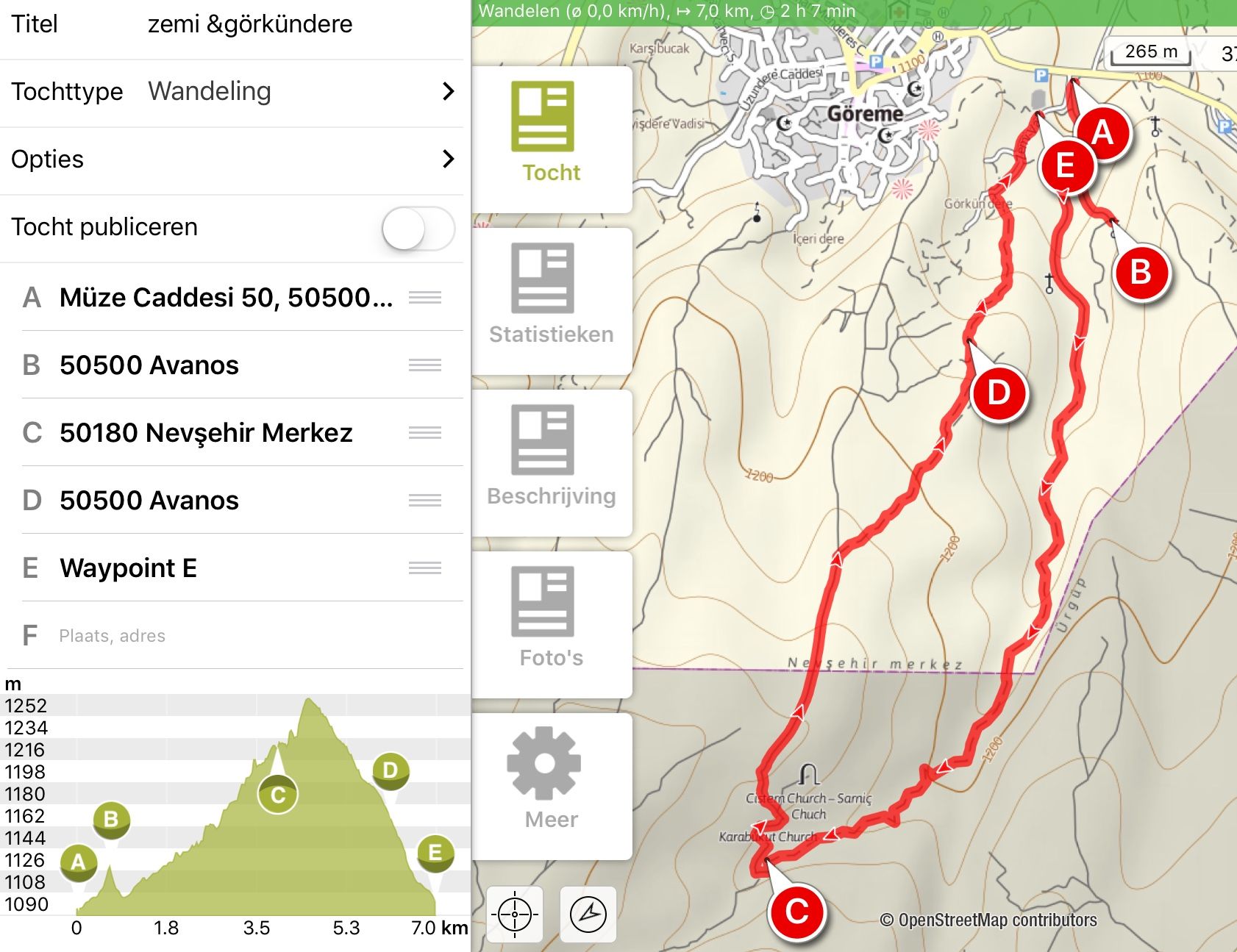Expand the Tochttype Wandeling chevron
Viewport: 1237px width, 952px height.
(x=449, y=91)
